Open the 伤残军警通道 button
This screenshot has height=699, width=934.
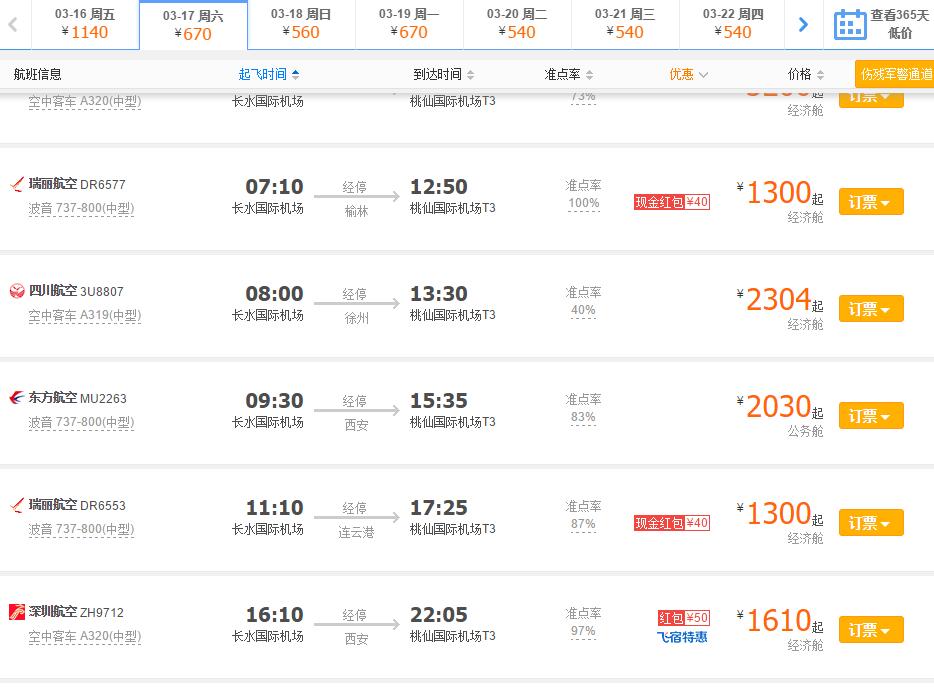[x=894, y=74]
